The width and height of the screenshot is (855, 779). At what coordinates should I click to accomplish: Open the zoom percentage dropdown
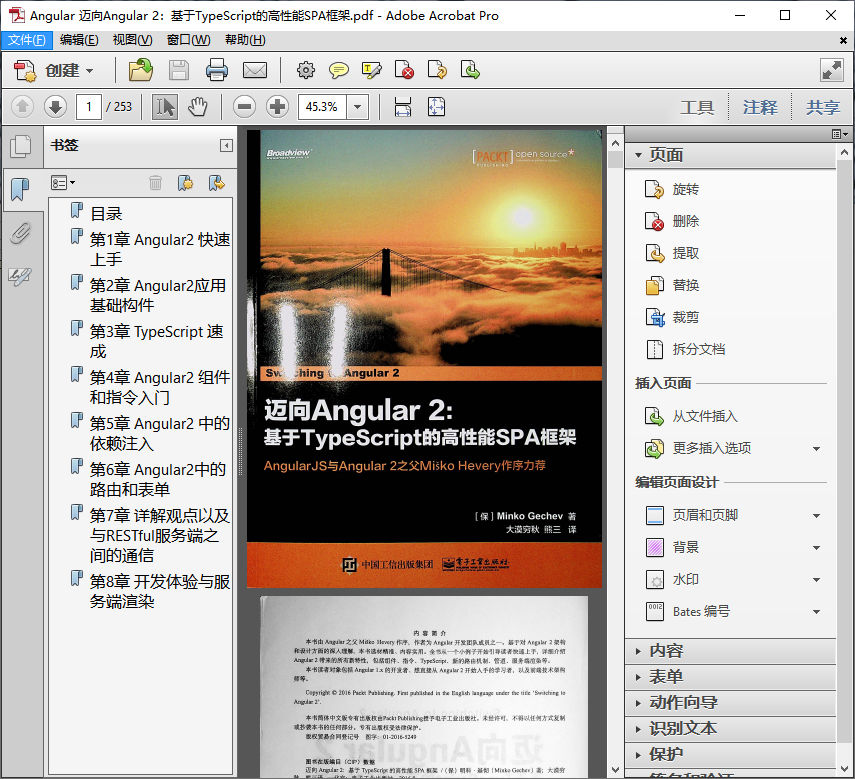click(x=358, y=107)
